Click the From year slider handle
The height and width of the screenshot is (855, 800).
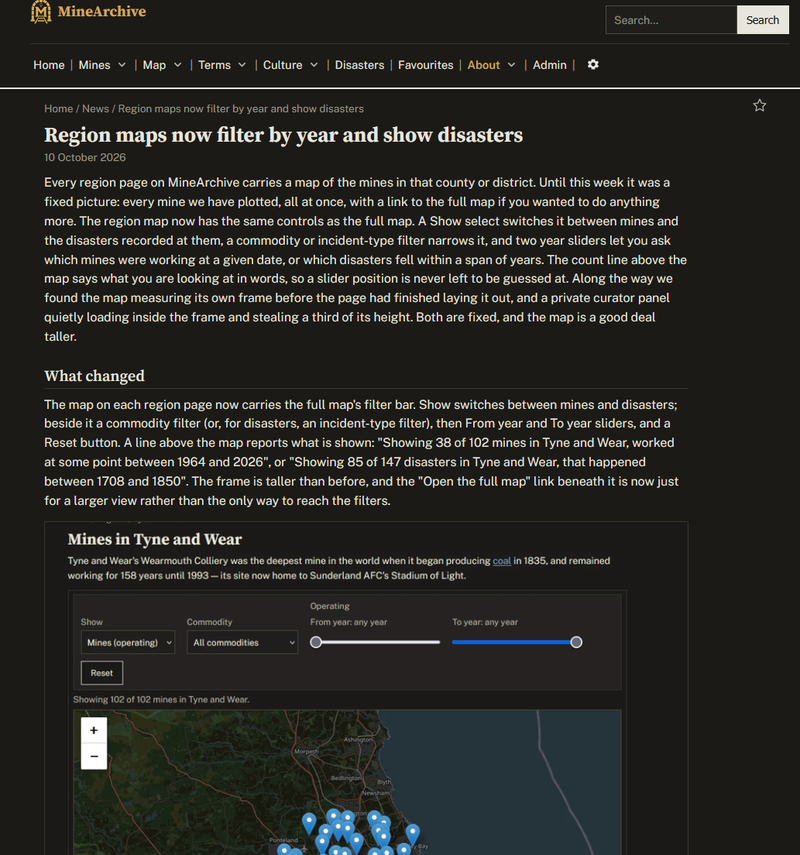point(316,642)
